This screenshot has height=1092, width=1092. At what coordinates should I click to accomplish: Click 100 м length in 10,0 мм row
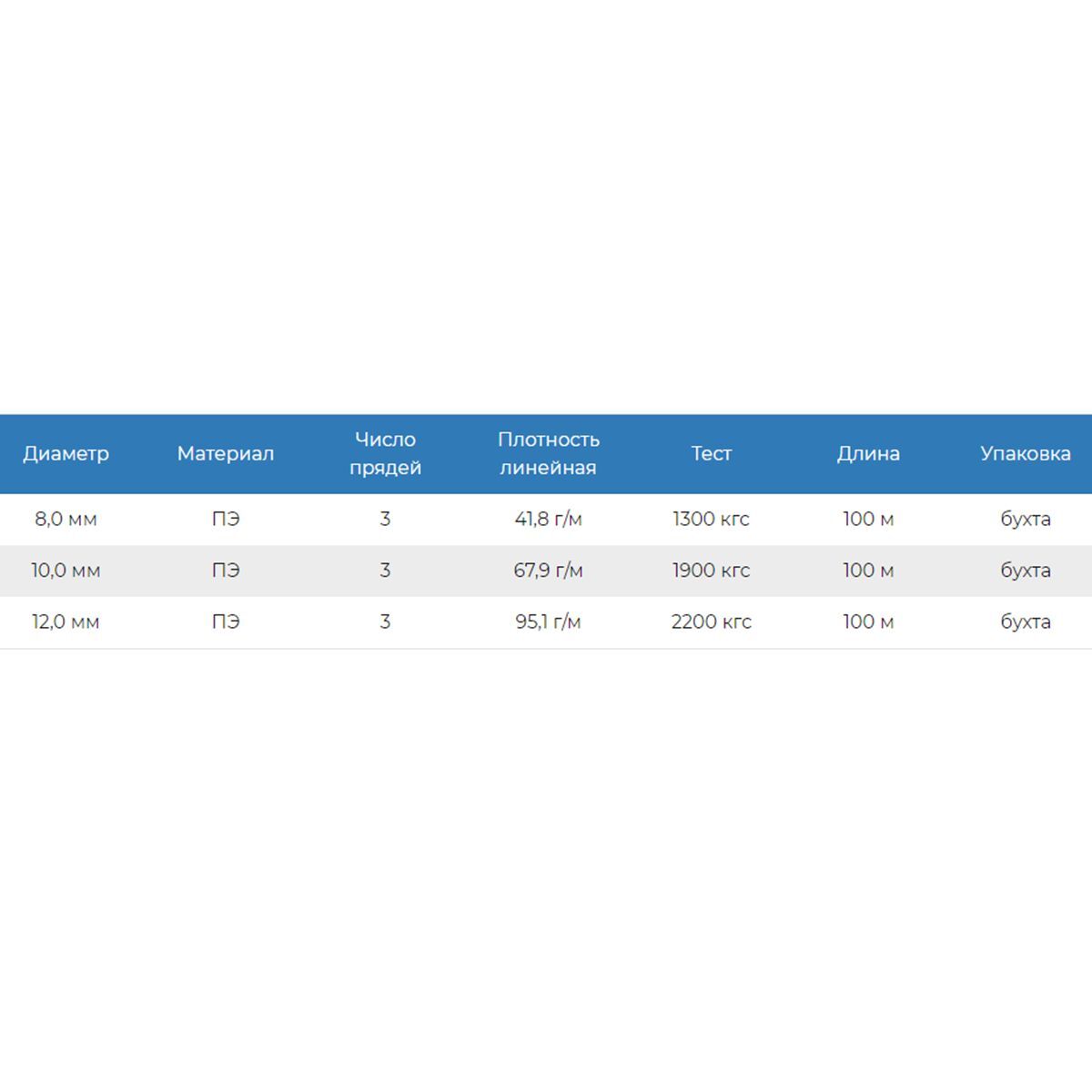click(868, 571)
